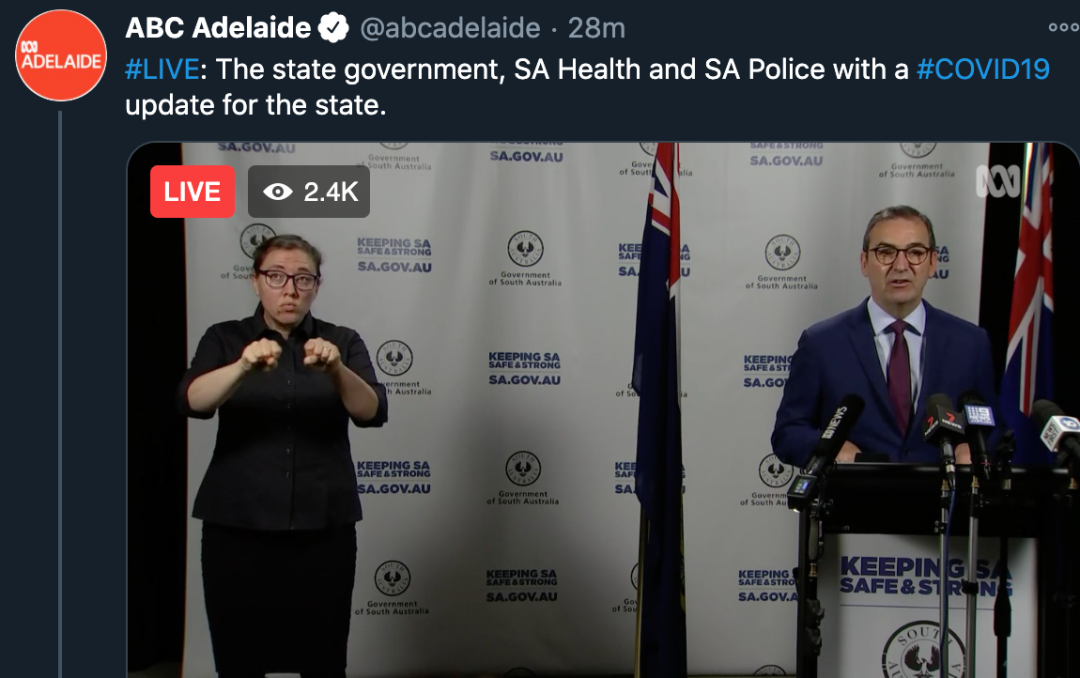Click the blue verified badge beside ABC Adelaide

[334, 28]
